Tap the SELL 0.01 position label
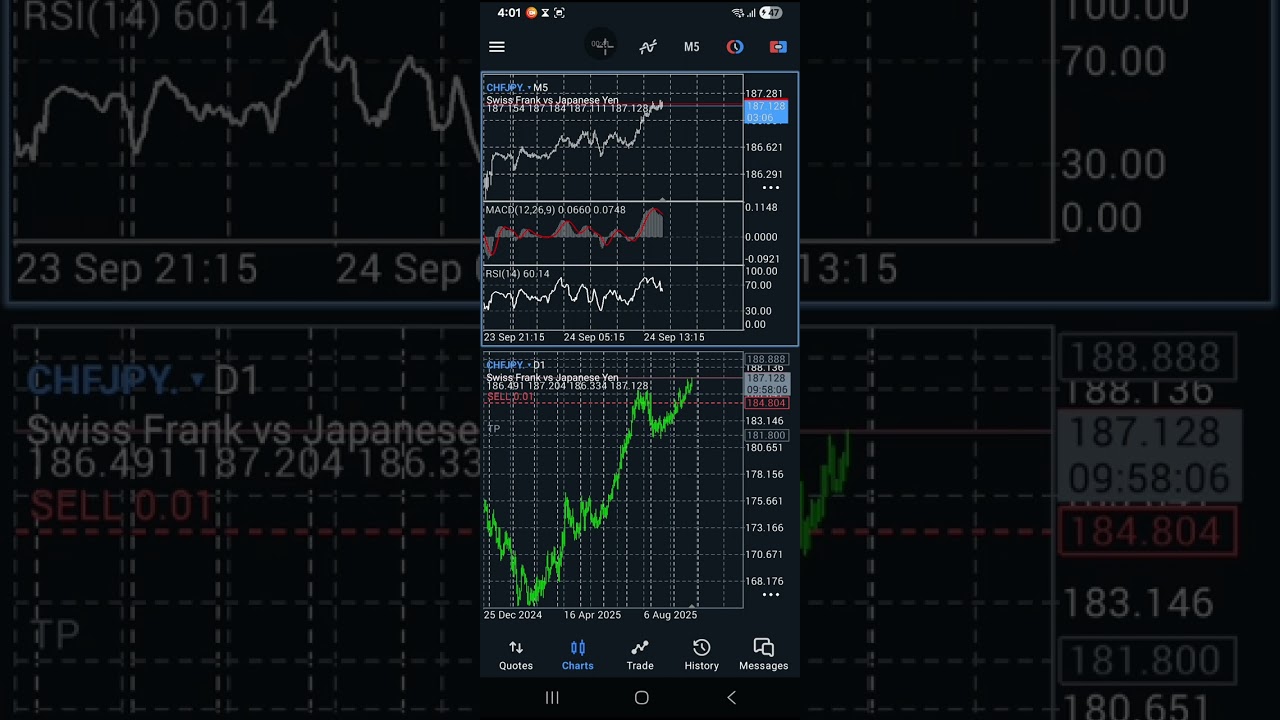The width and height of the screenshot is (1280, 720). click(x=510, y=398)
